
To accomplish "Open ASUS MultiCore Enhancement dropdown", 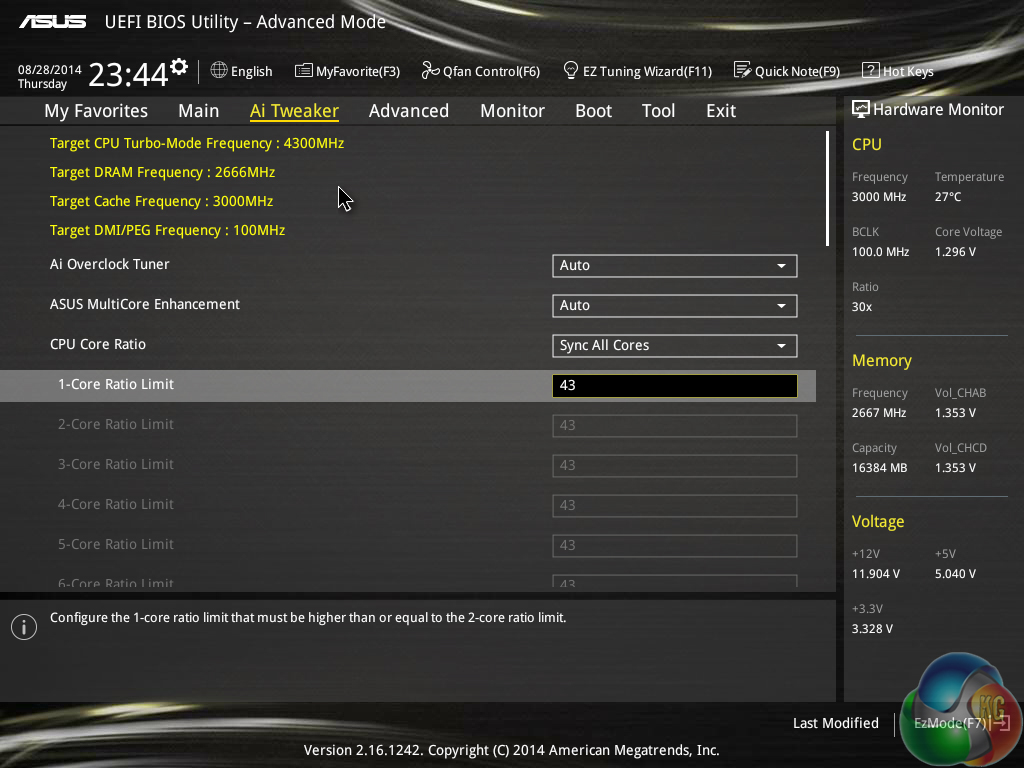I will 675,306.
